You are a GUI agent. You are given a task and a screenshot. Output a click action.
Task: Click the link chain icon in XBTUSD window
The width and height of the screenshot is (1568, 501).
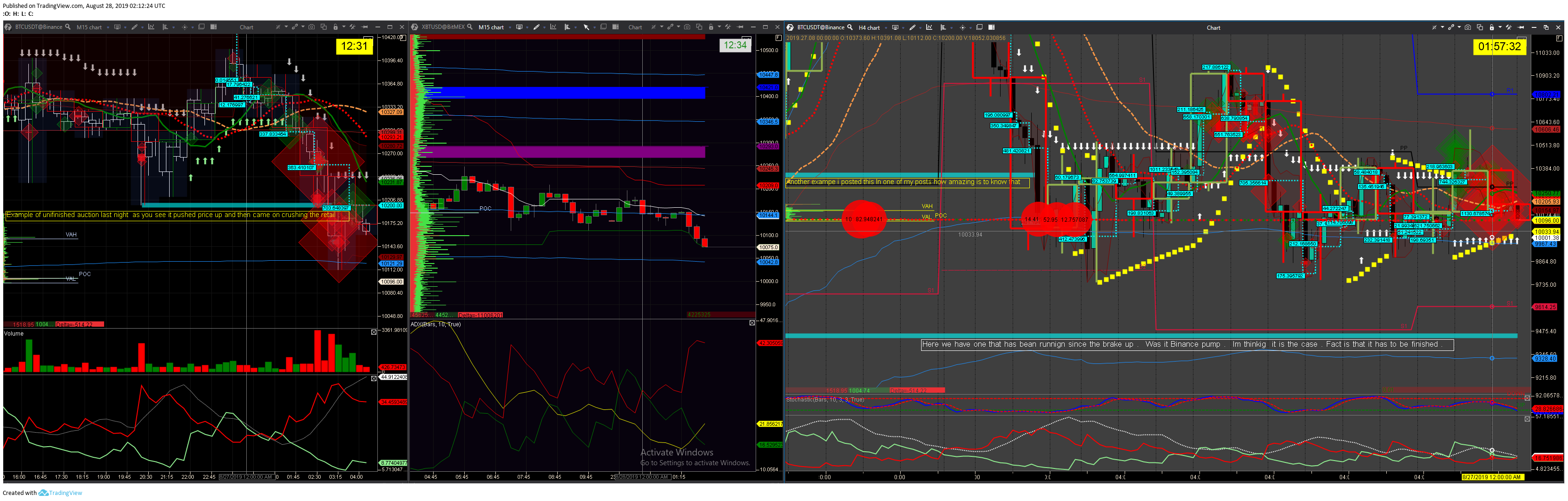[670, 27]
